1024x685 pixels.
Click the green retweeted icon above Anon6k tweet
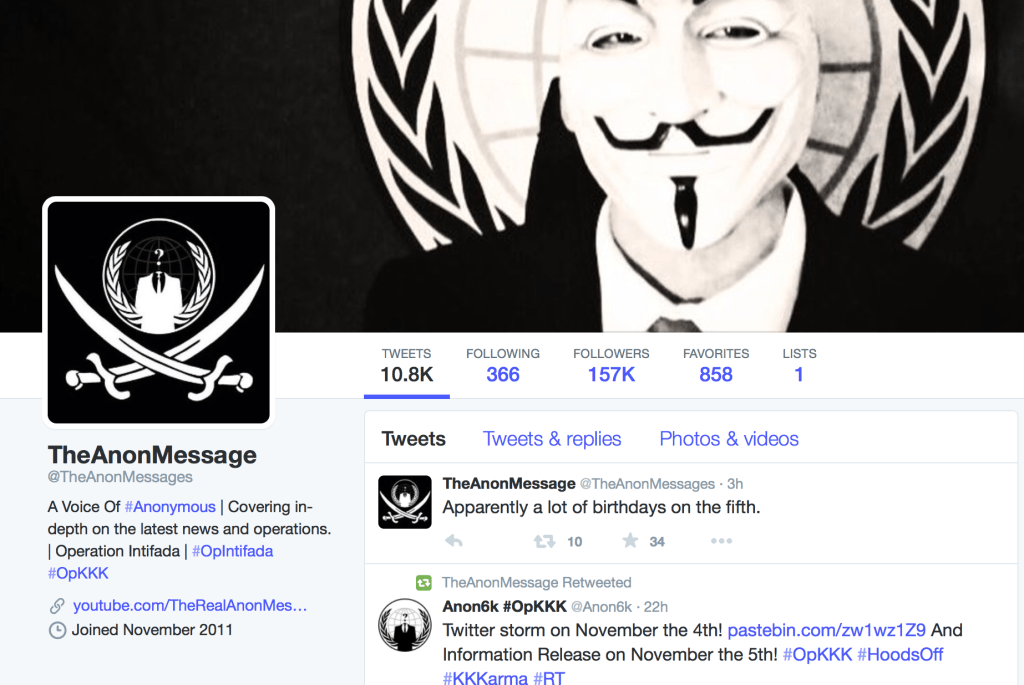tap(424, 582)
